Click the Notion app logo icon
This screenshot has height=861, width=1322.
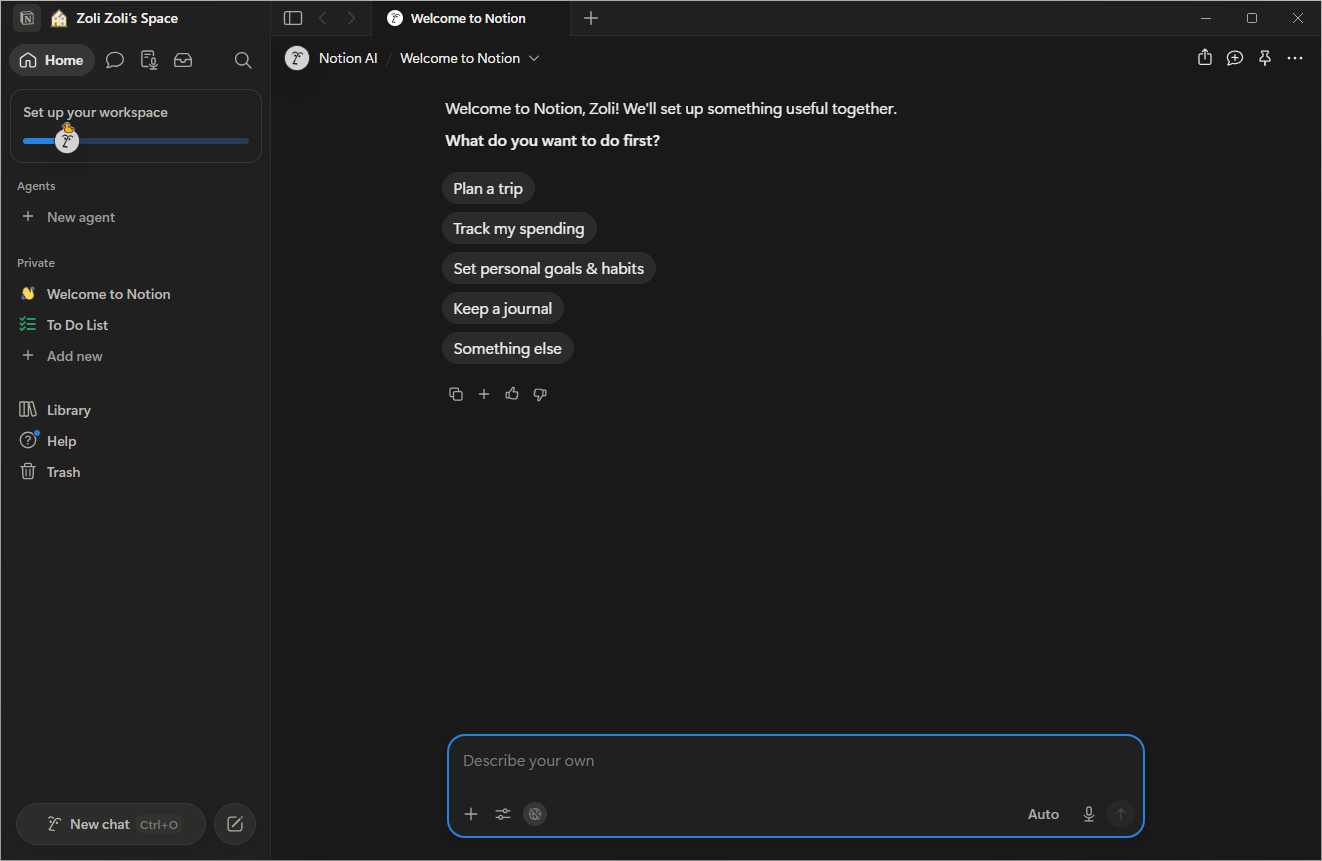click(x=27, y=18)
